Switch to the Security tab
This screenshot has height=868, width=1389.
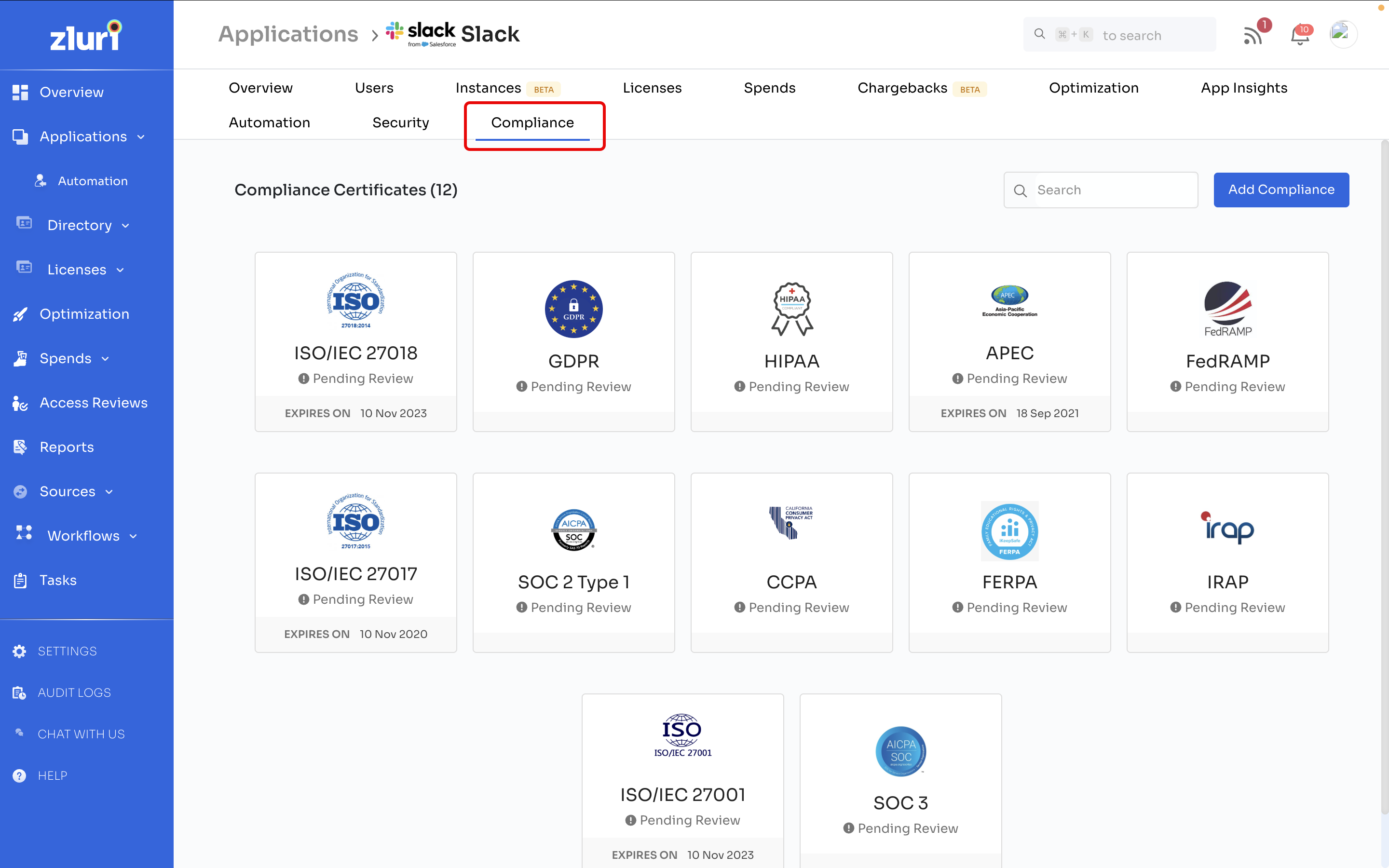pyautogui.click(x=400, y=122)
